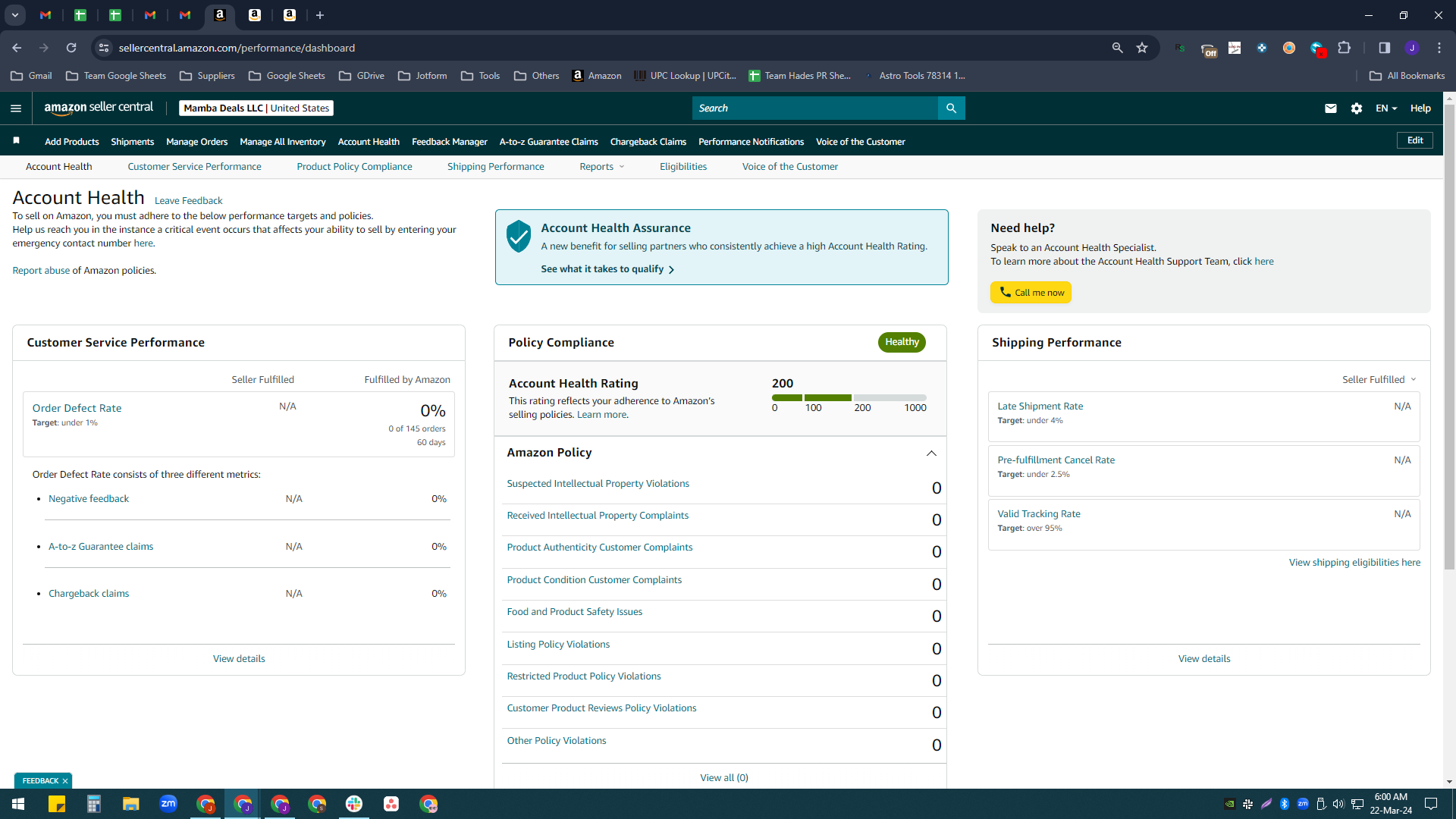Viewport: 1456px width, 819px height.
Task: Reload the page with the refresh icon
Action: 71,48
